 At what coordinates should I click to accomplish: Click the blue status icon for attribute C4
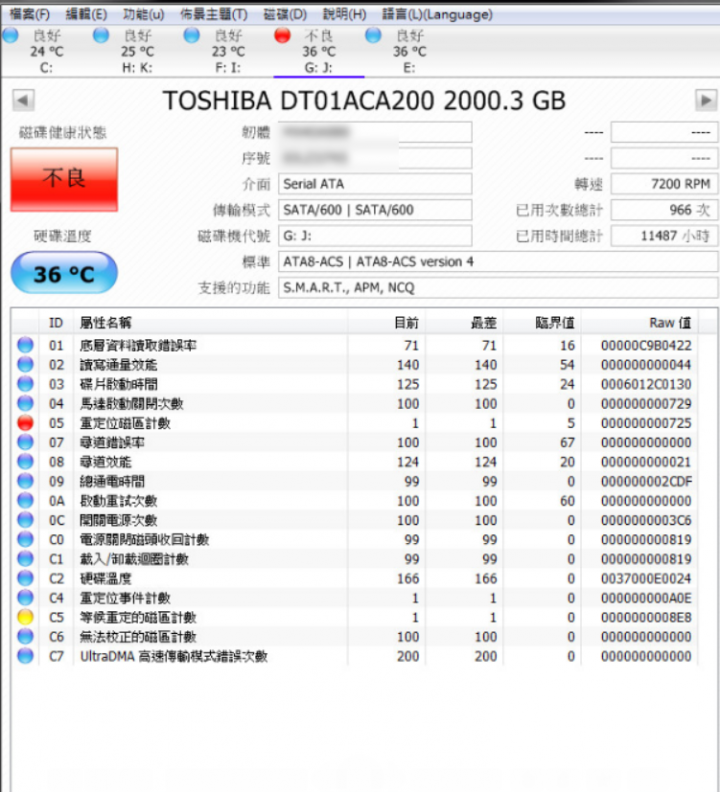[25, 598]
